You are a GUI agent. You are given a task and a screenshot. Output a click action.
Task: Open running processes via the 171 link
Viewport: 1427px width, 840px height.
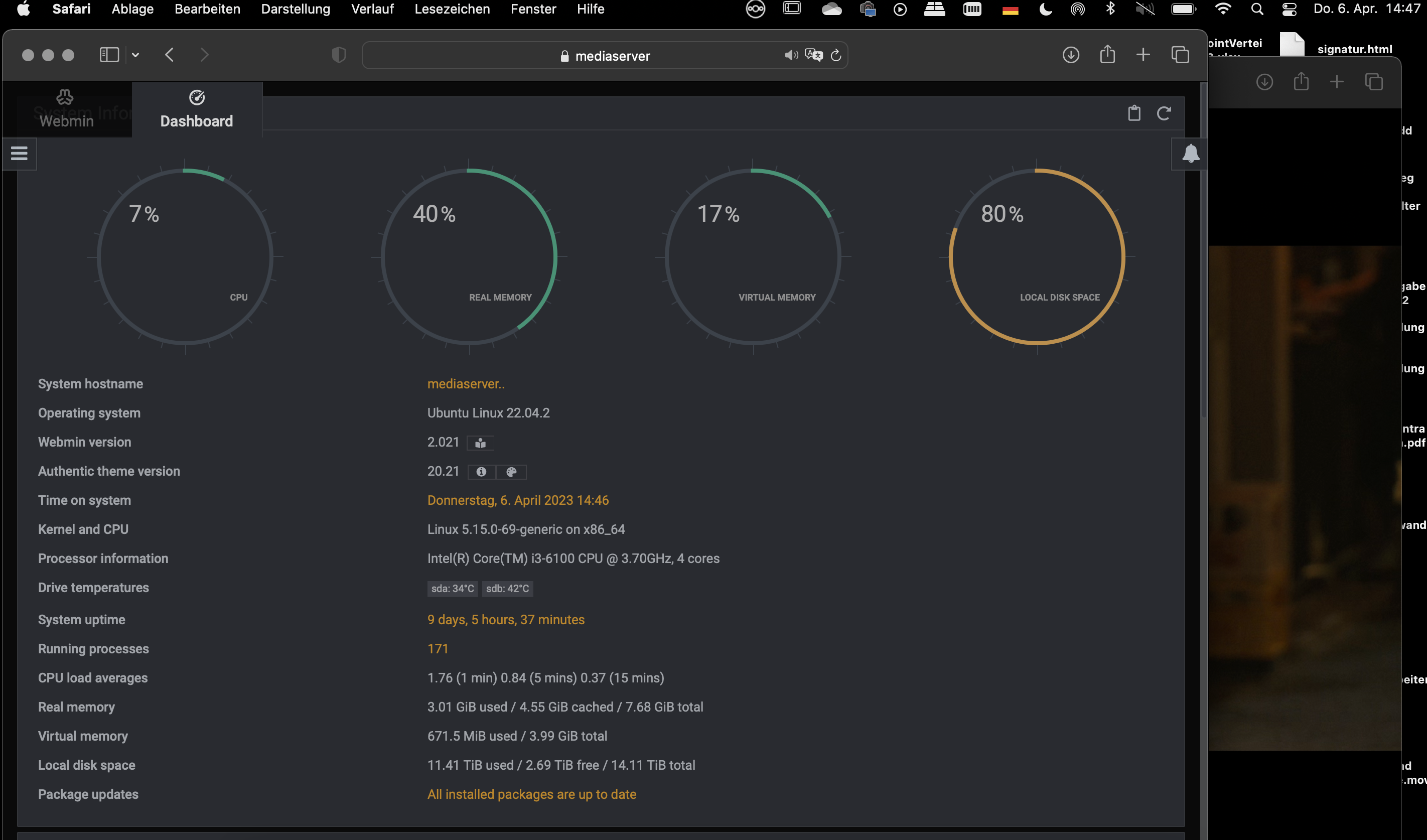click(438, 648)
